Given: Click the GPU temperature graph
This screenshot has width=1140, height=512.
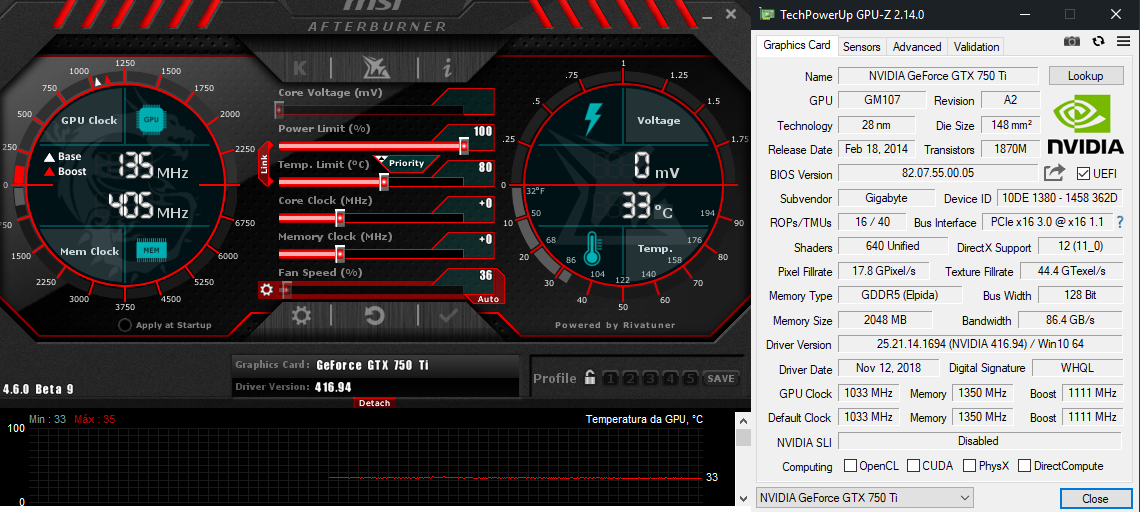Looking at the screenshot, I should (x=365, y=464).
